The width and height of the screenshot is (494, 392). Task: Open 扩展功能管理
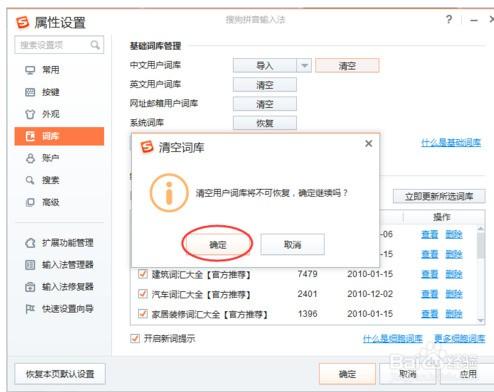(x=67, y=243)
